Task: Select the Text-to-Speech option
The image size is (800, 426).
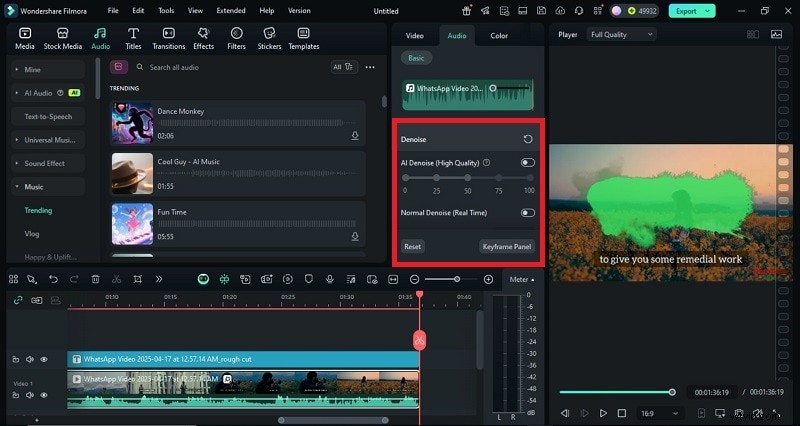Action: coord(47,116)
